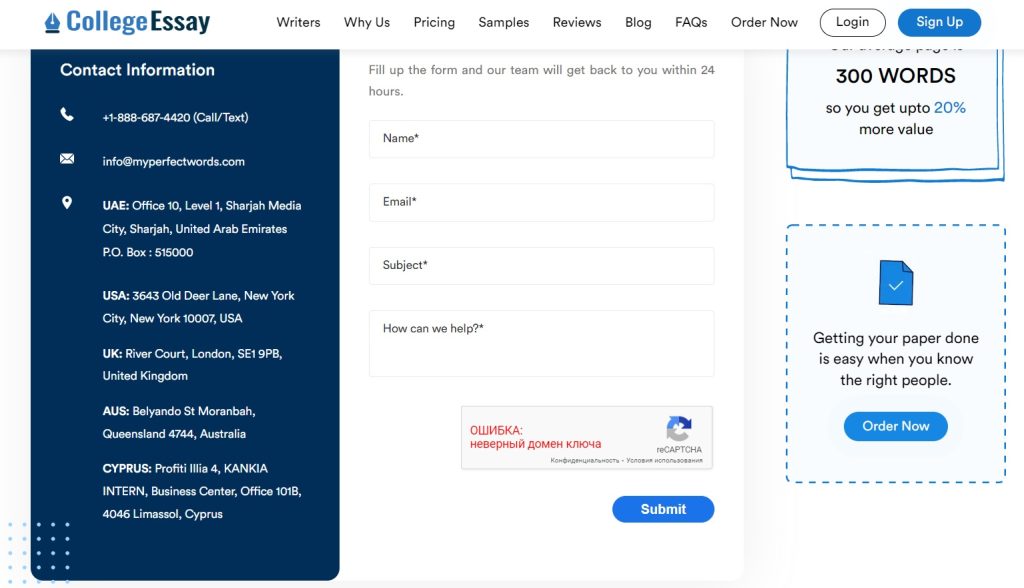Screen dimensions: 1024x588
Task: Click the How can we help textarea
Action: (x=541, y=342)
